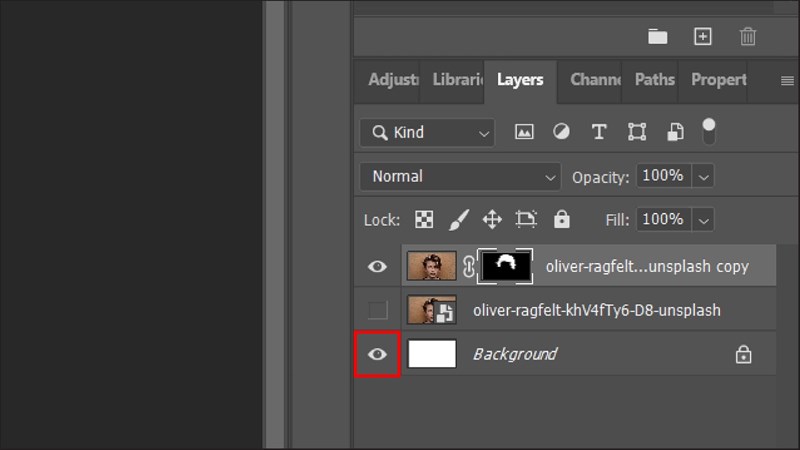Click the link icon between layer and mask

click(x=468, y=266)
